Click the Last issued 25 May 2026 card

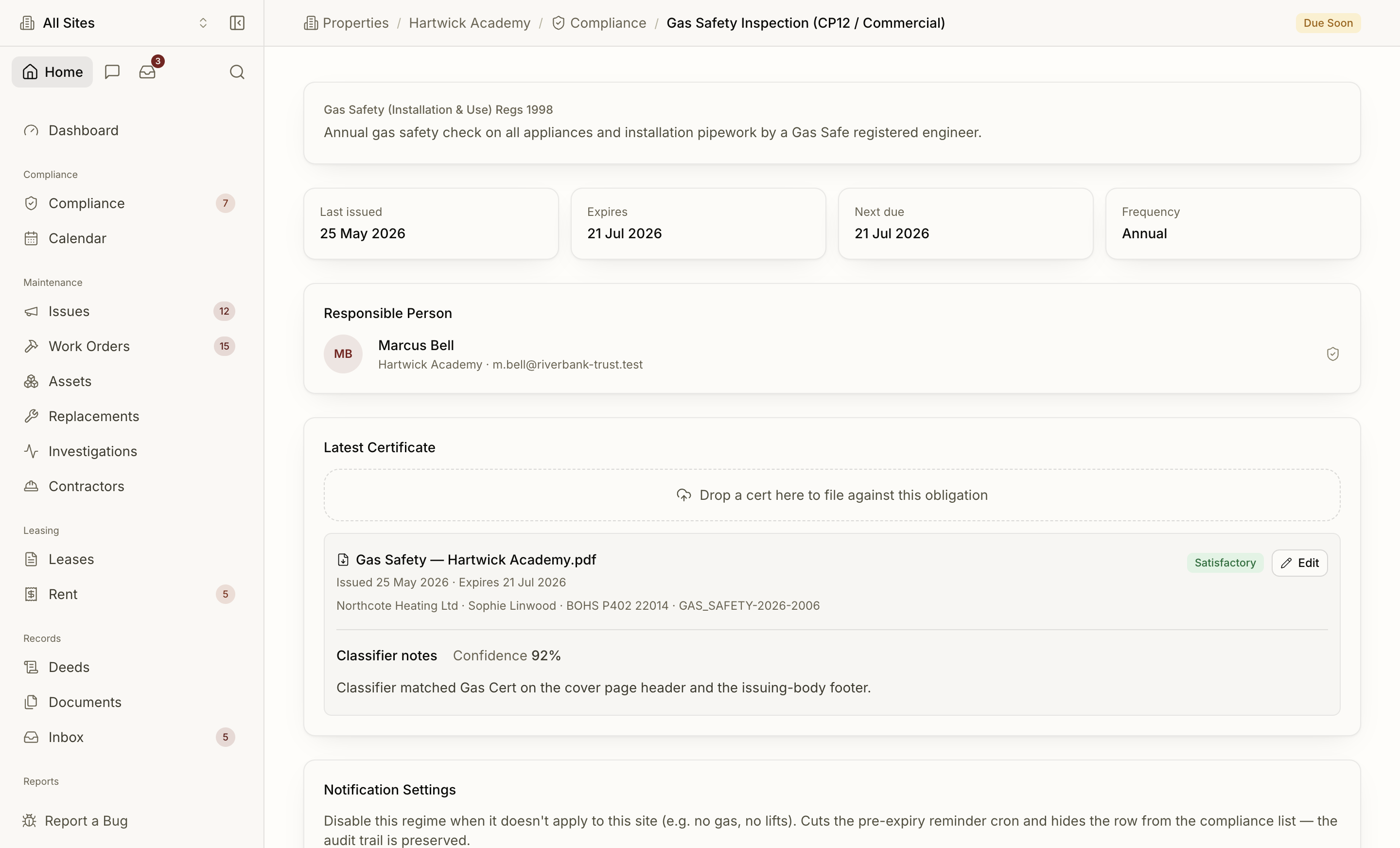click(431, 223)
